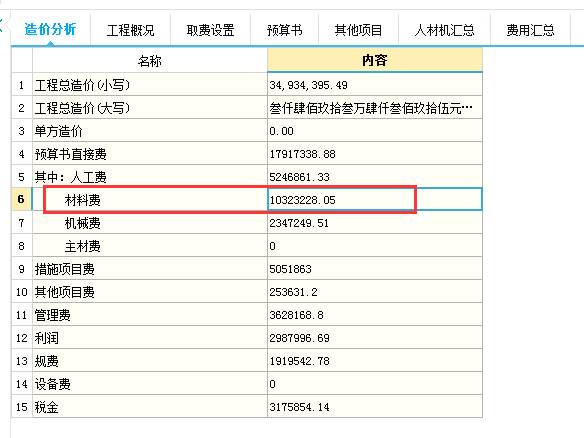Open the 人材机汇总 tab
Viewport: 584px width, 438px height.
(x=444, y=30)
